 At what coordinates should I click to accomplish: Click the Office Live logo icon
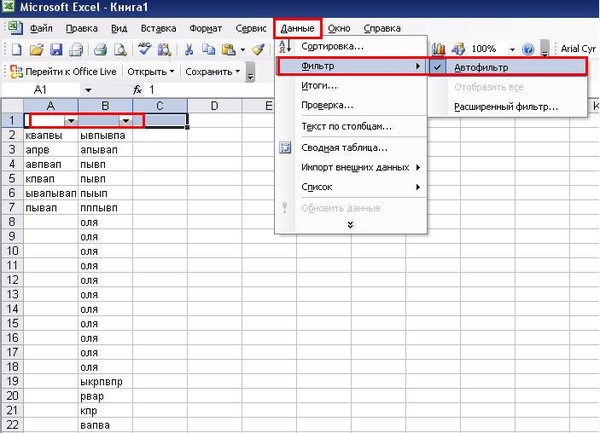(x=16, y=72)
